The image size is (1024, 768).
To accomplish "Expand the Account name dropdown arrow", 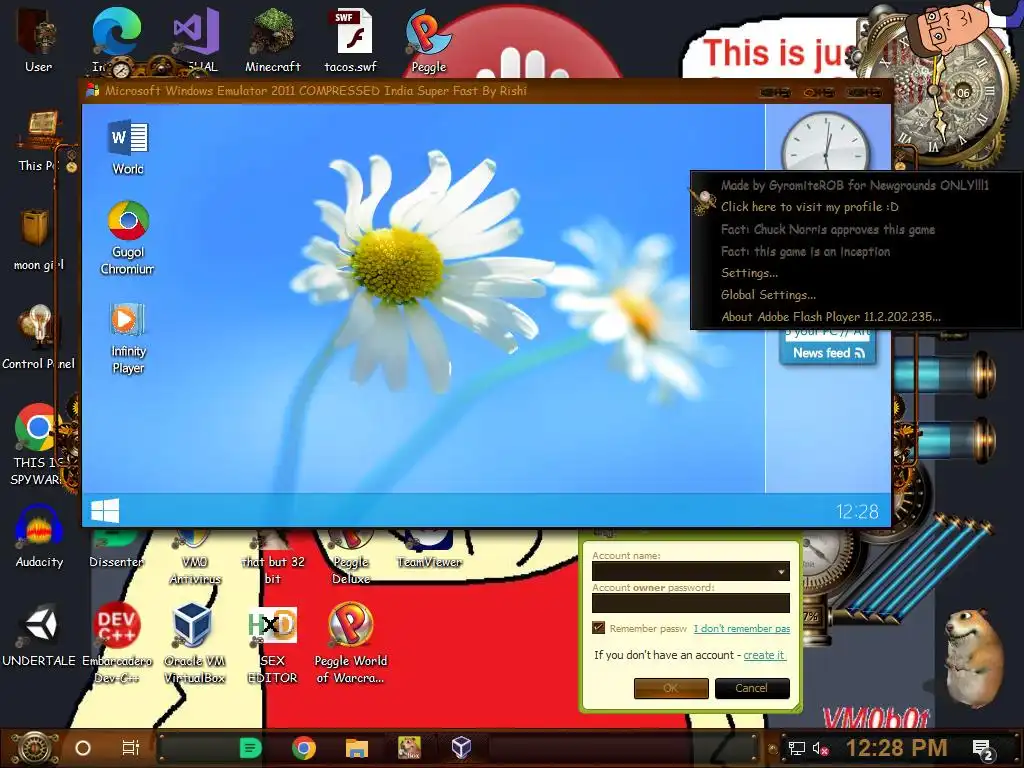I will pos(781,571).
